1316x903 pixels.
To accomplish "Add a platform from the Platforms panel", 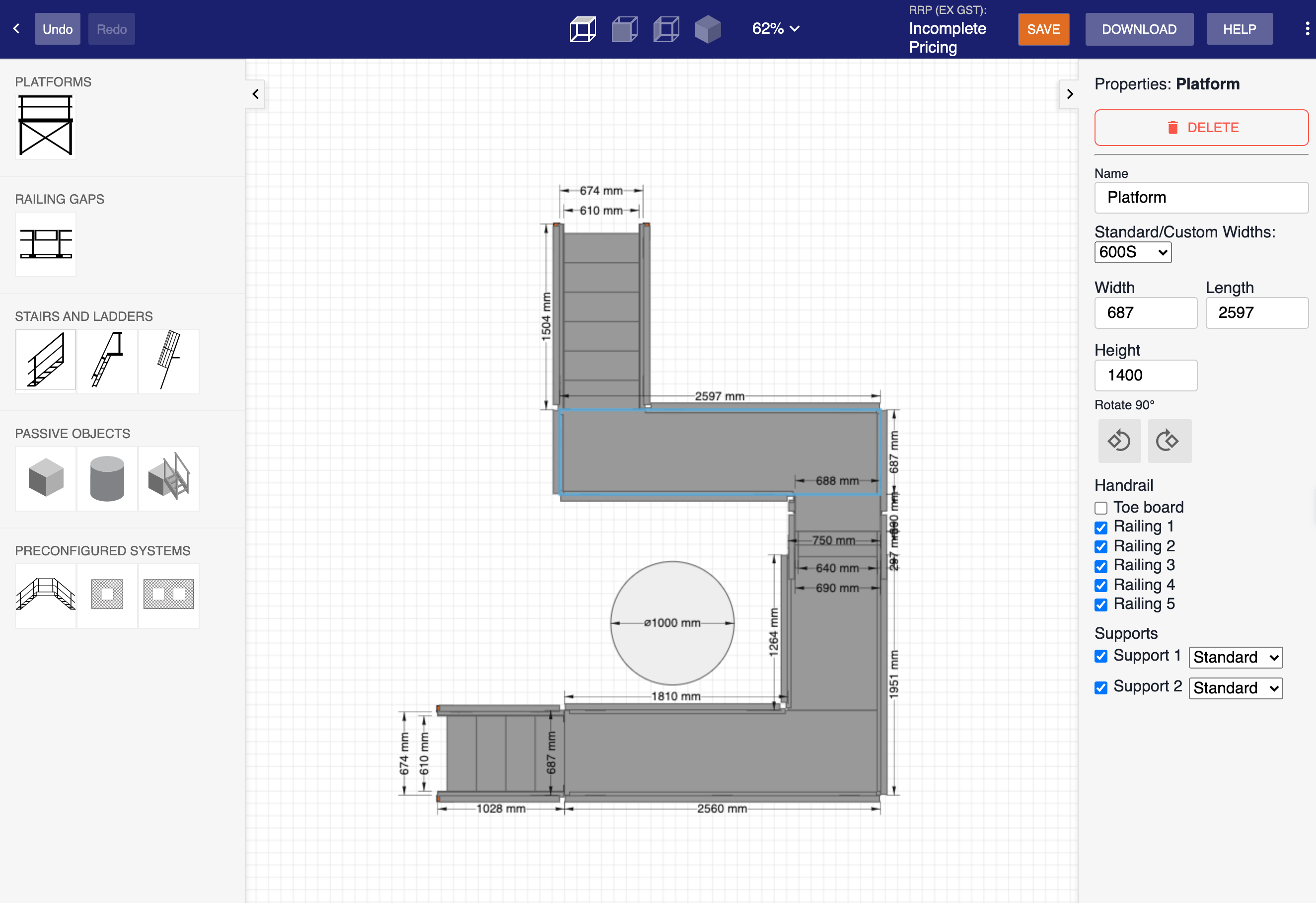I will pos(45,125).
